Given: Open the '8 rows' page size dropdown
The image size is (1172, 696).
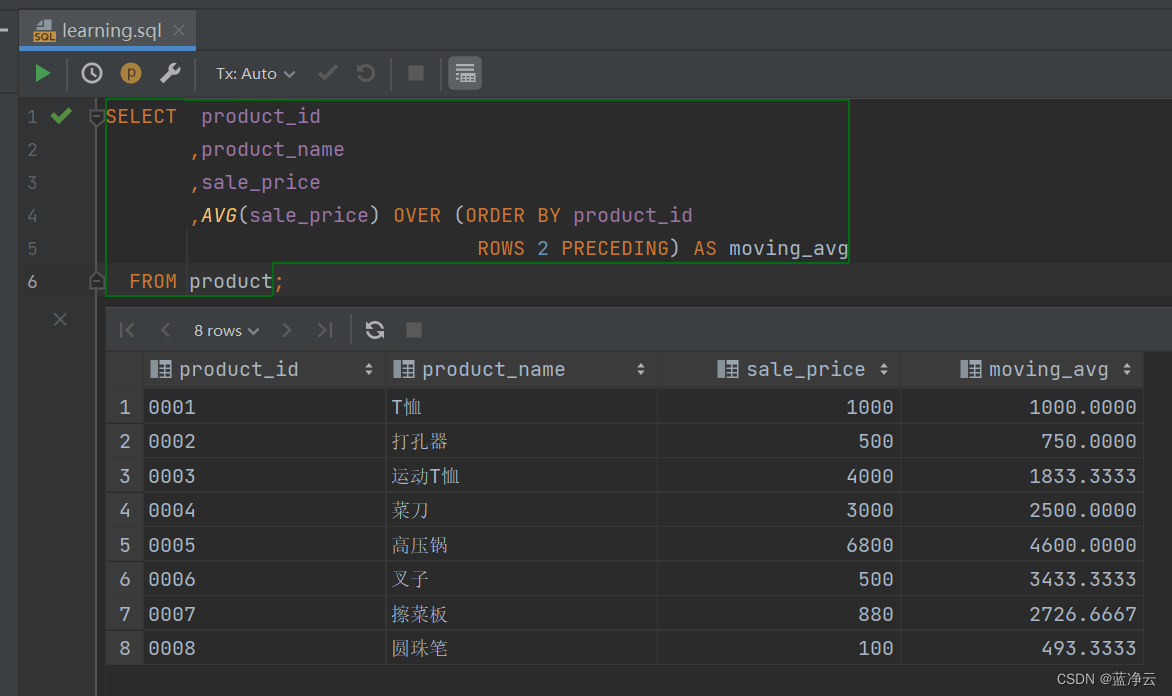Looking at the screenshot, I should 225,330.
